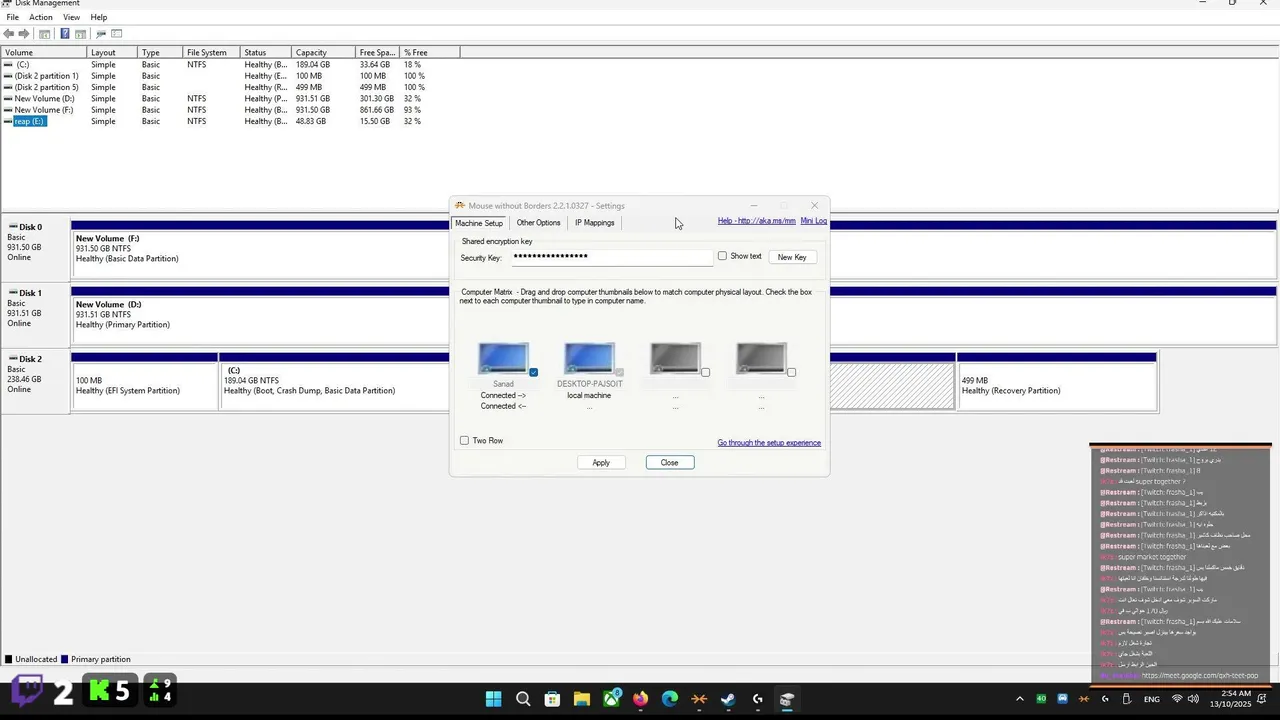The height and width of the screenshot is (720, 1280).
Task: Check the box beside third empty computer
Action: tap(705, 372)
